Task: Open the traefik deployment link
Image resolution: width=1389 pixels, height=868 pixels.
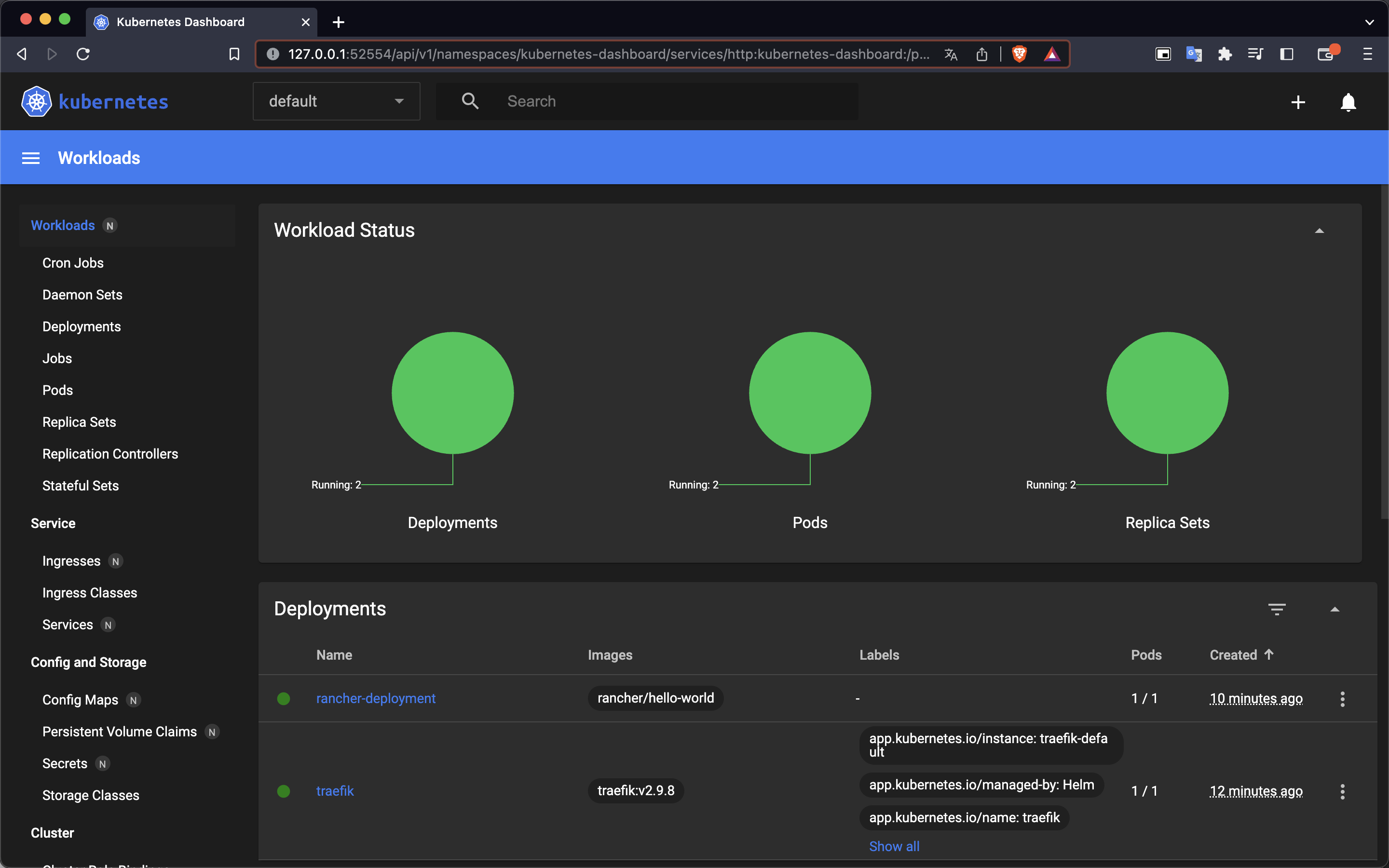Action: tap(335, 790)
